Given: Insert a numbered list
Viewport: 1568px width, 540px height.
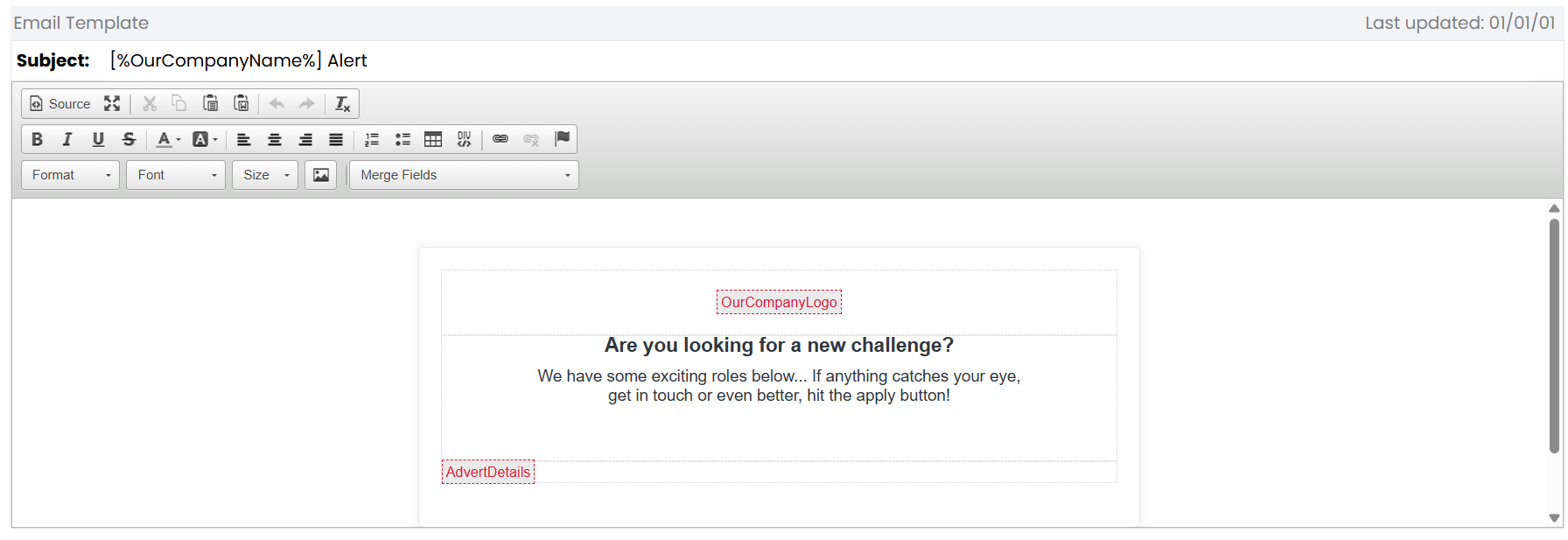Looking at the screenshot, I should [x=372, y=139].
